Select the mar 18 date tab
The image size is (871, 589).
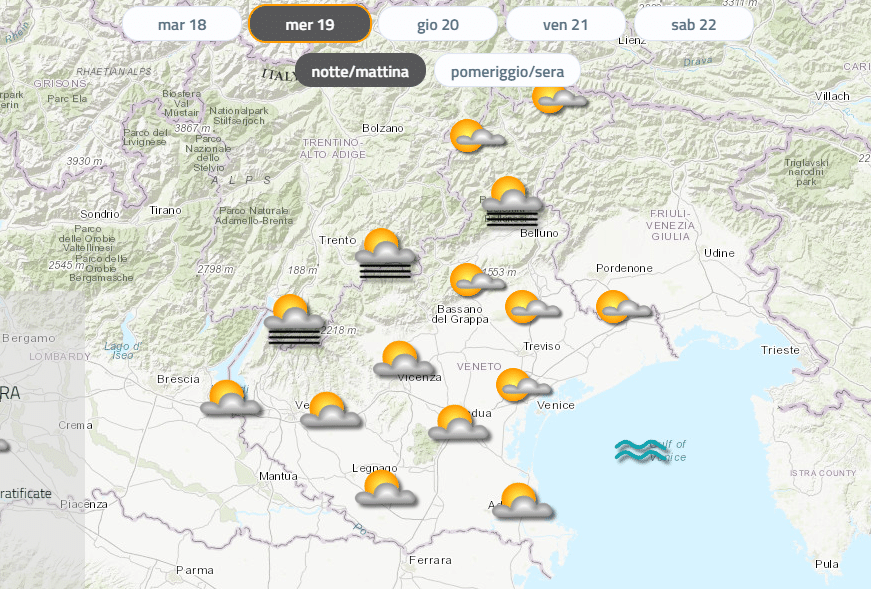182,24
